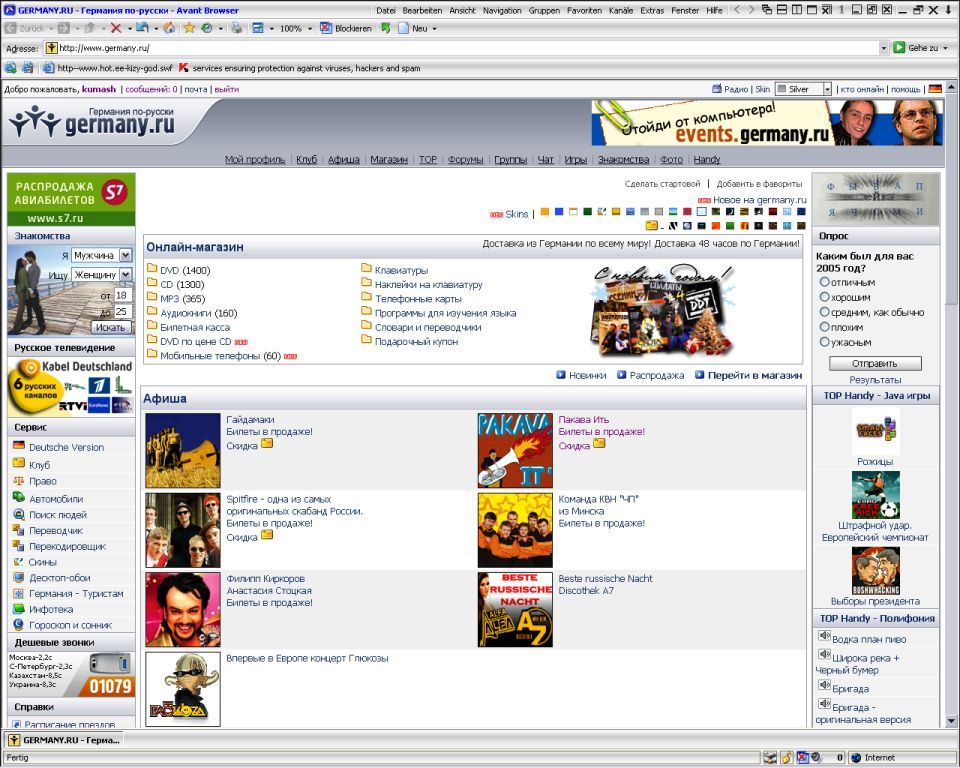Viewport: 960px width, 768px height.
Task: Click the Blockieren popup blocker button
Action: (x=346, y=28)
